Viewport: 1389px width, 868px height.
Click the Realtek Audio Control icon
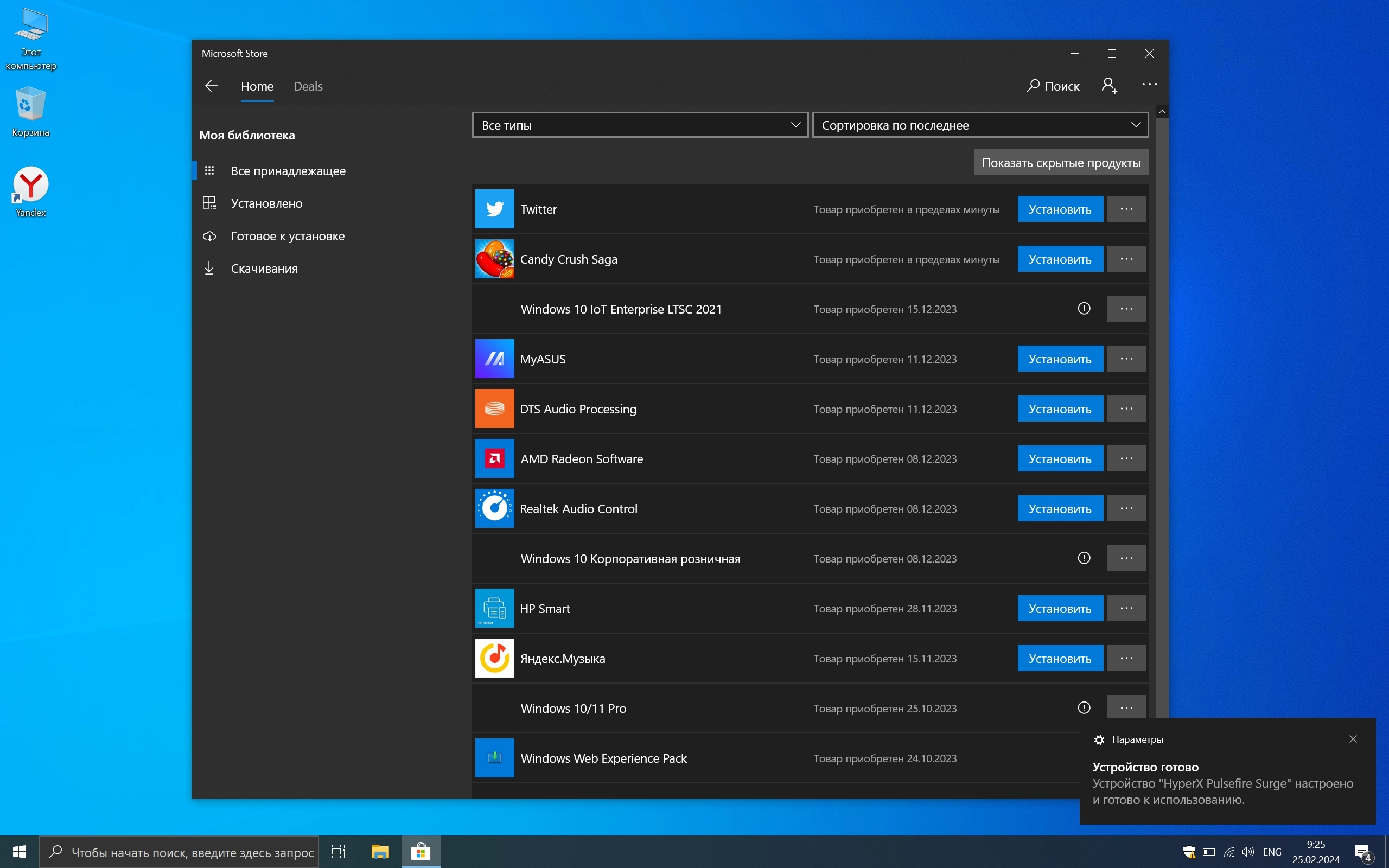click(494, 509)
